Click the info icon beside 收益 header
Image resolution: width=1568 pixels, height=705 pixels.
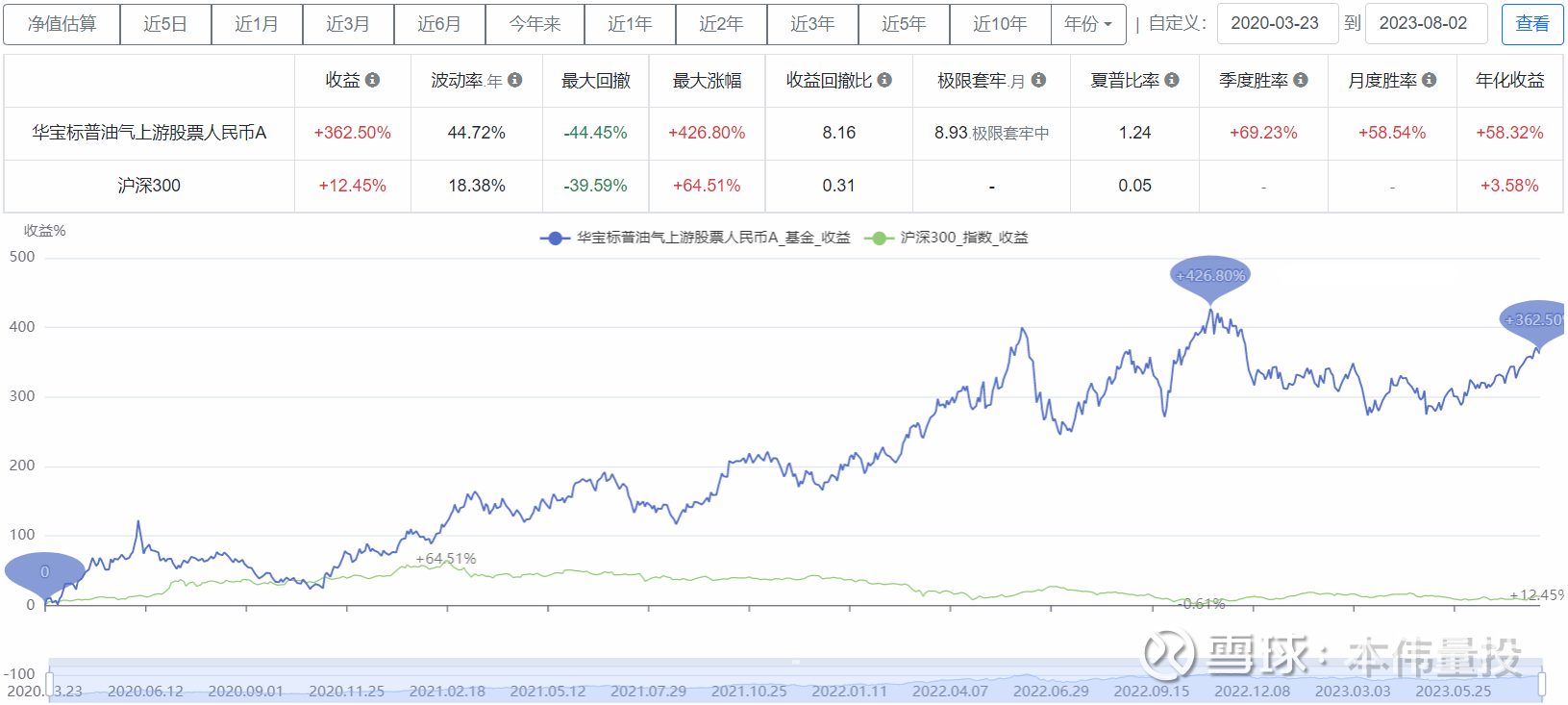[x=372, y=80]
